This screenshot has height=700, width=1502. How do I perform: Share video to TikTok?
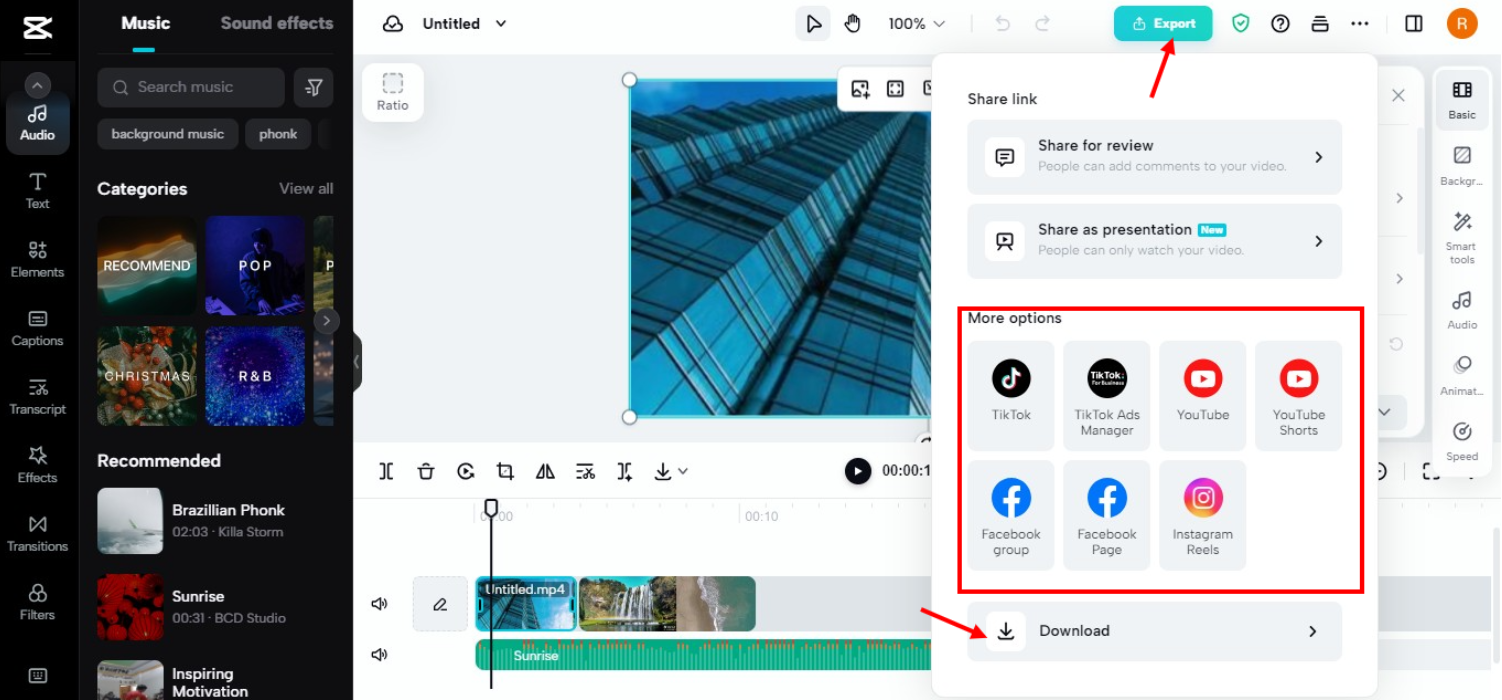click(1011, 395)
